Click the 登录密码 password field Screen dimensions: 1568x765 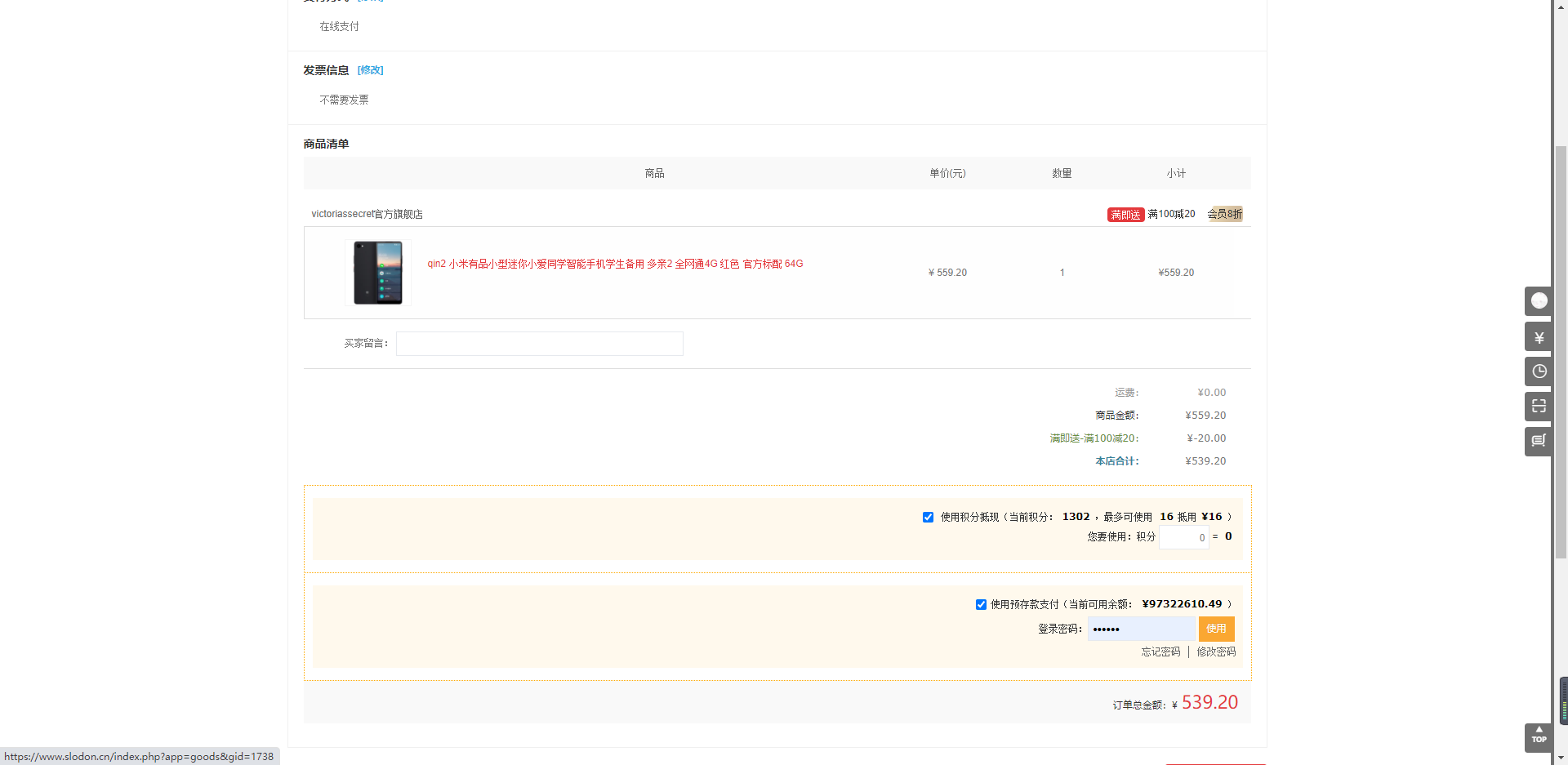click(1141, 629)
